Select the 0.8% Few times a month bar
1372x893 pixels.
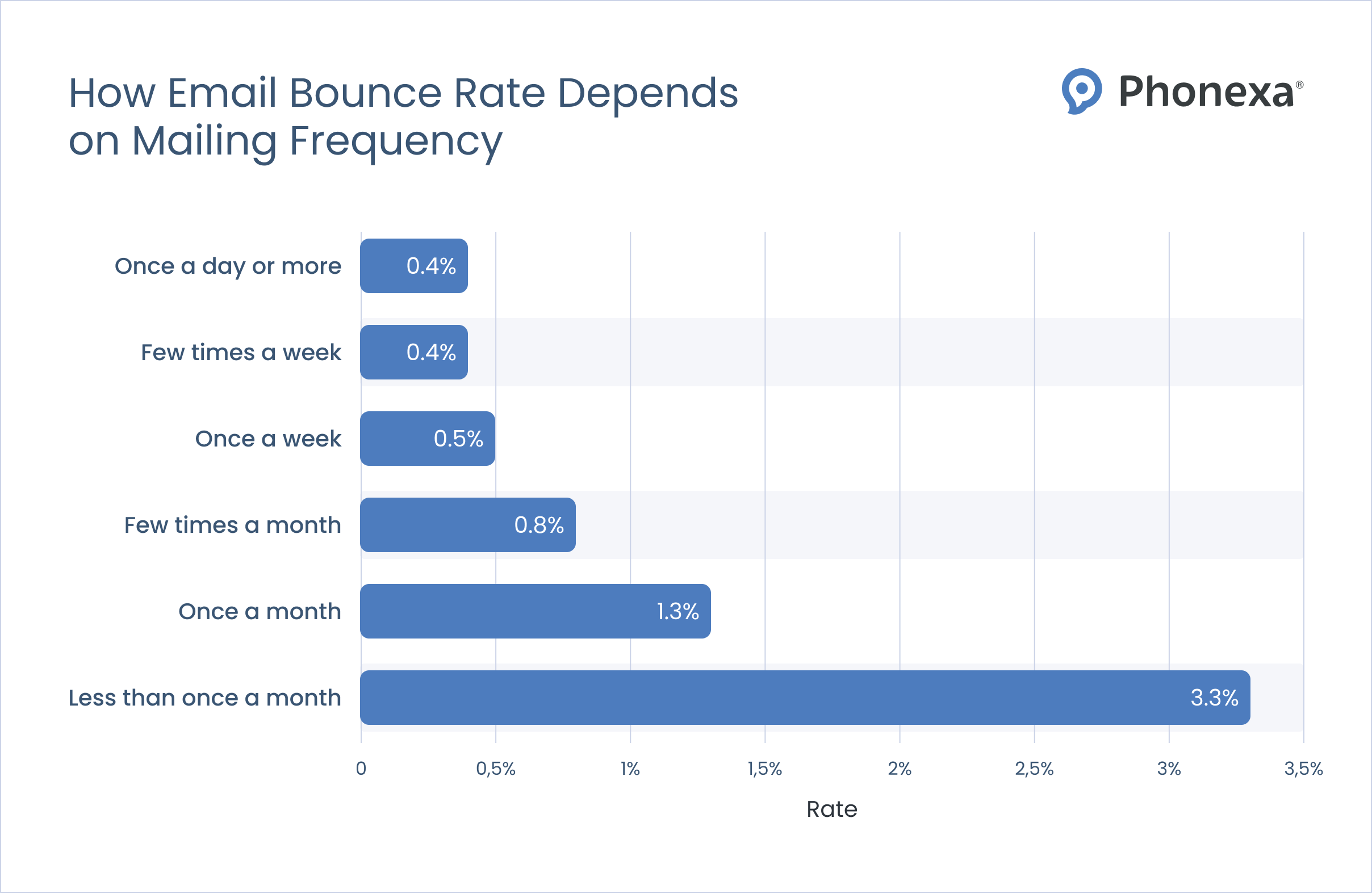[467, 525]
